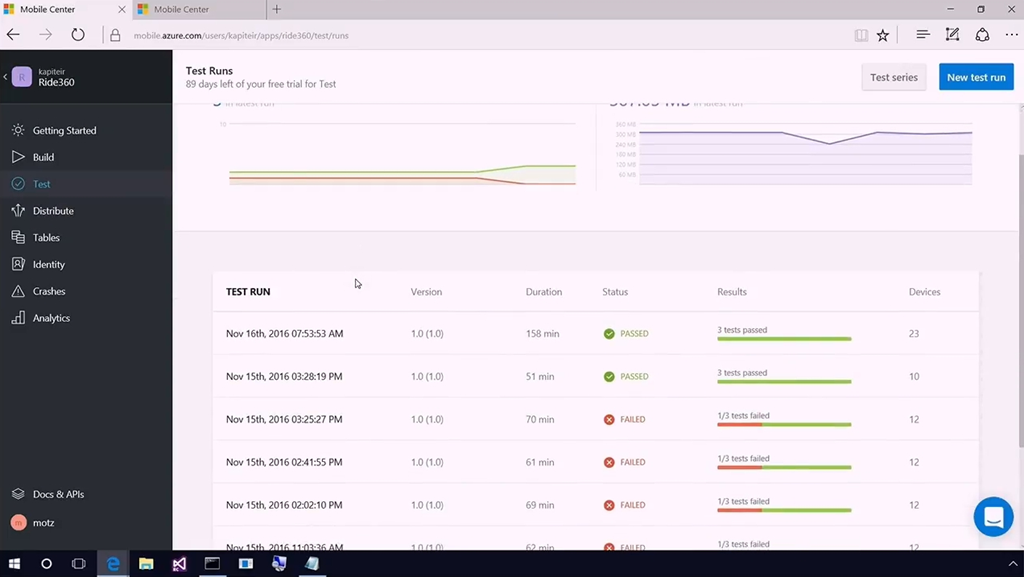Select the Distribute icon in sidebar
1024x577 pixels.
point(18,211)
